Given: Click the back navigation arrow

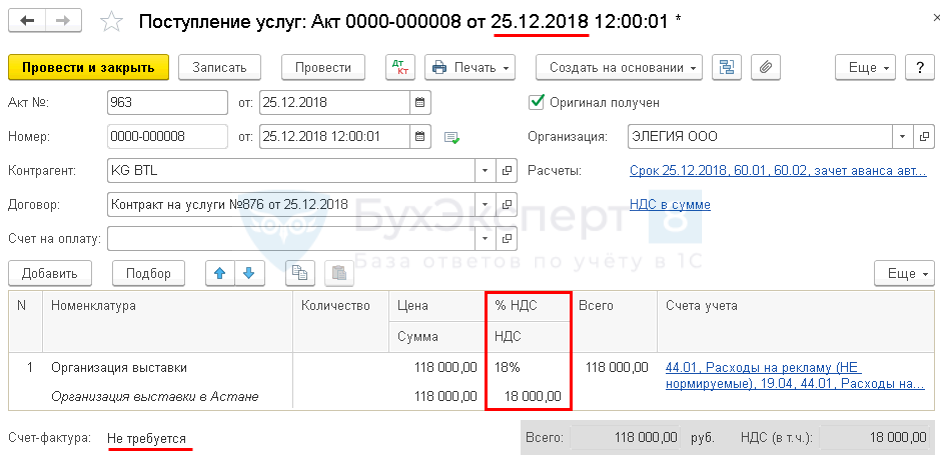Looking at the screenshot, I should tap(27, 20).
